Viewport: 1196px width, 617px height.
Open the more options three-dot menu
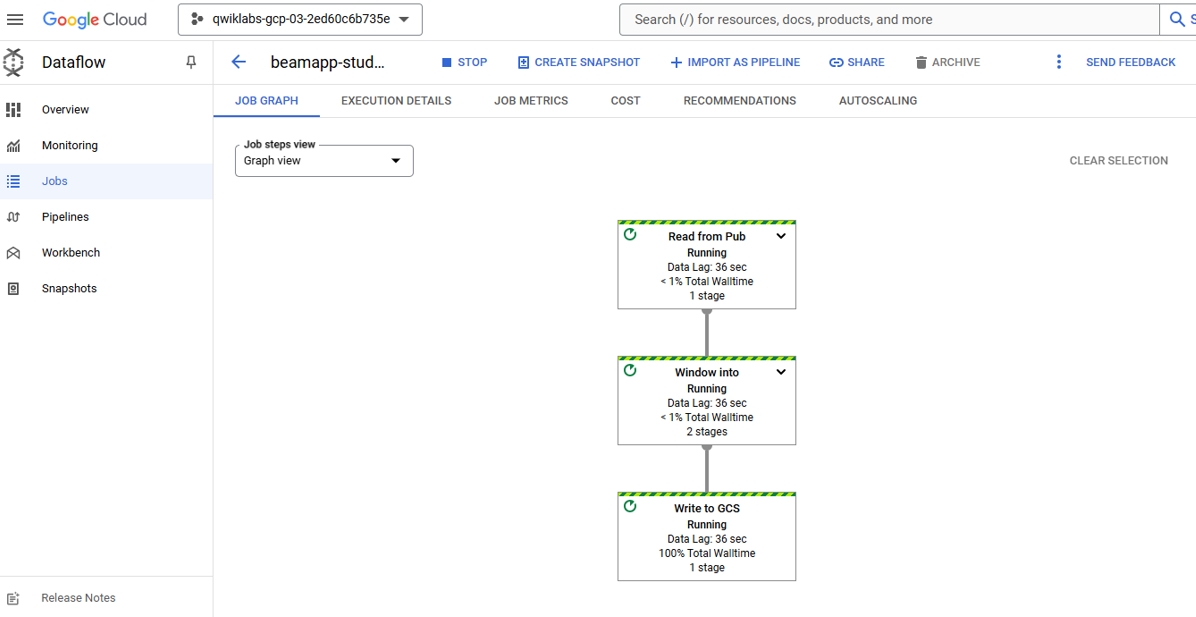coord(1059,62)
